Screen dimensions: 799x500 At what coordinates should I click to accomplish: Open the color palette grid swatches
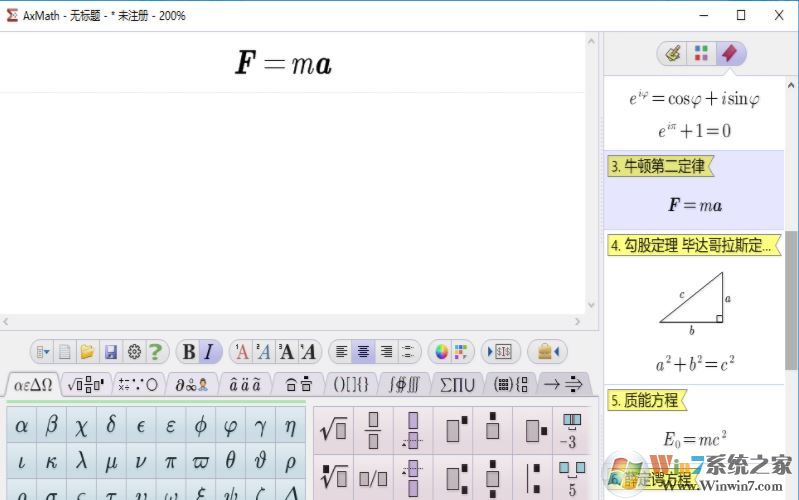point(461,352)
